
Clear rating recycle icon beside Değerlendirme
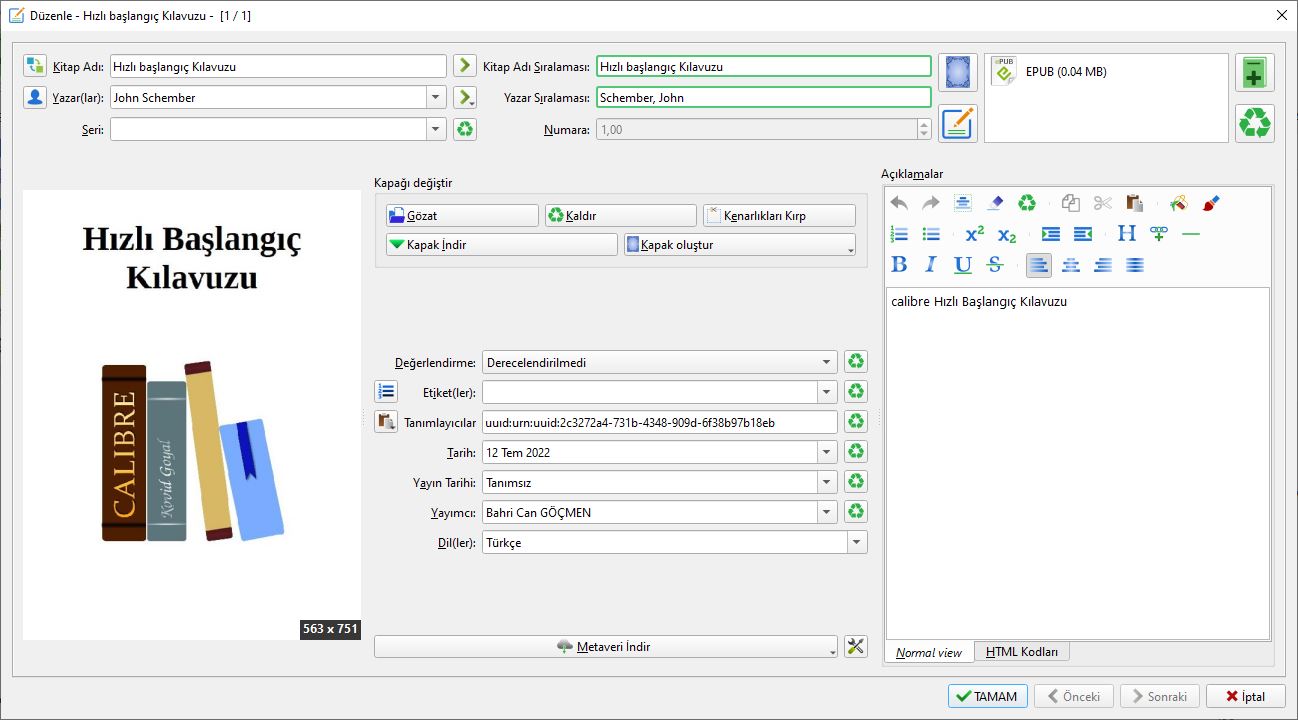pyautogui.click(x=855, y=362)
